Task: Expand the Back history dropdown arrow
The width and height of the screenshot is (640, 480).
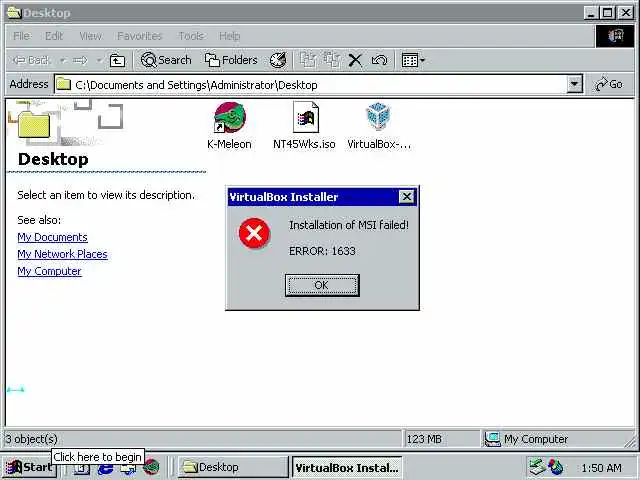Action: pos(63,60)
